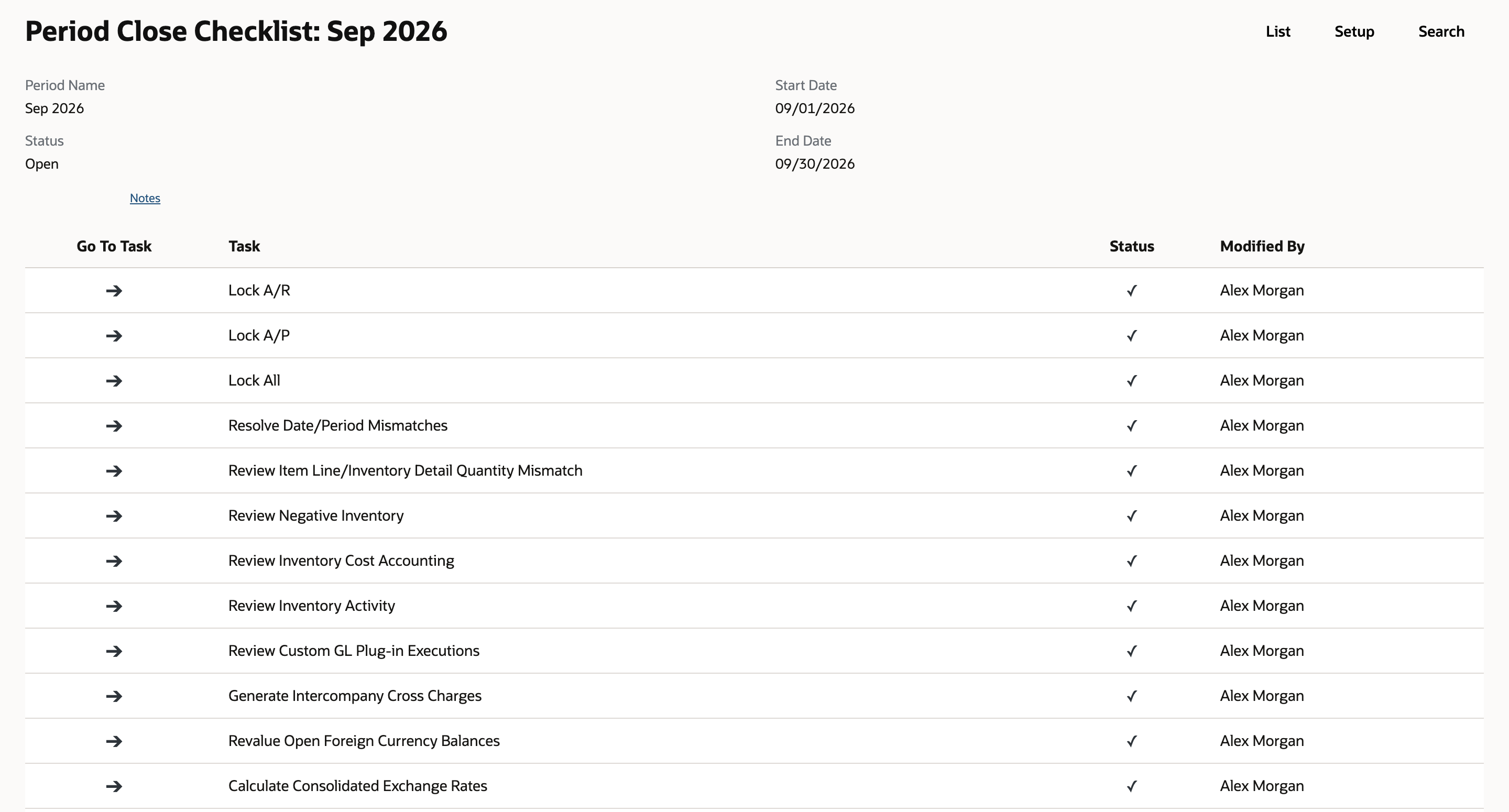Go to Calculate Consolidated Exchange Rates arrow

click(x=114, y=786)
